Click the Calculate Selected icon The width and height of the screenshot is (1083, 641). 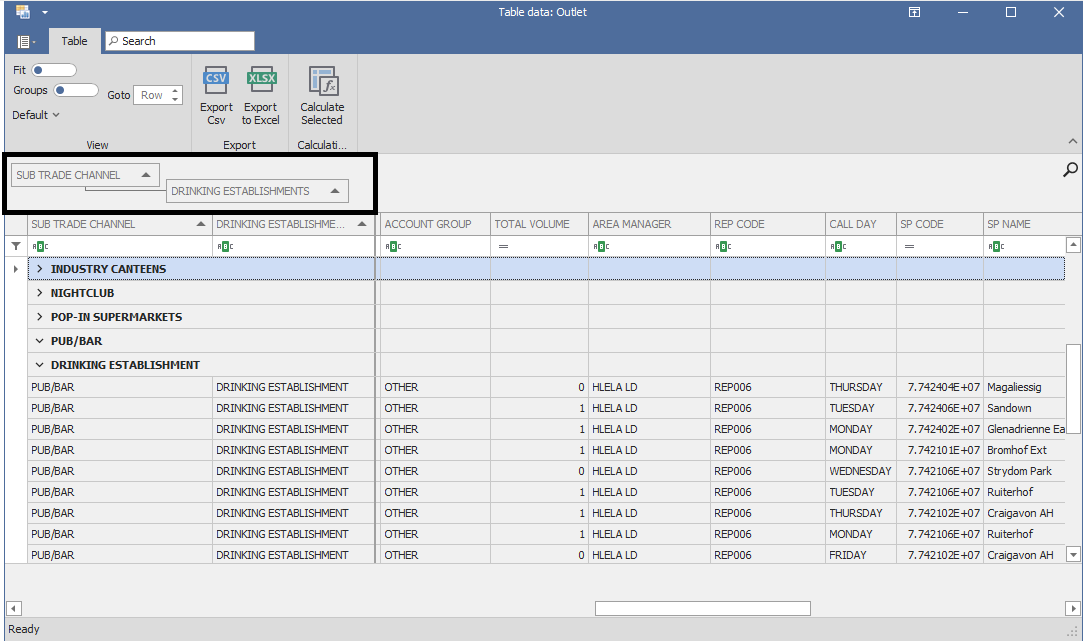click(322, 80)
